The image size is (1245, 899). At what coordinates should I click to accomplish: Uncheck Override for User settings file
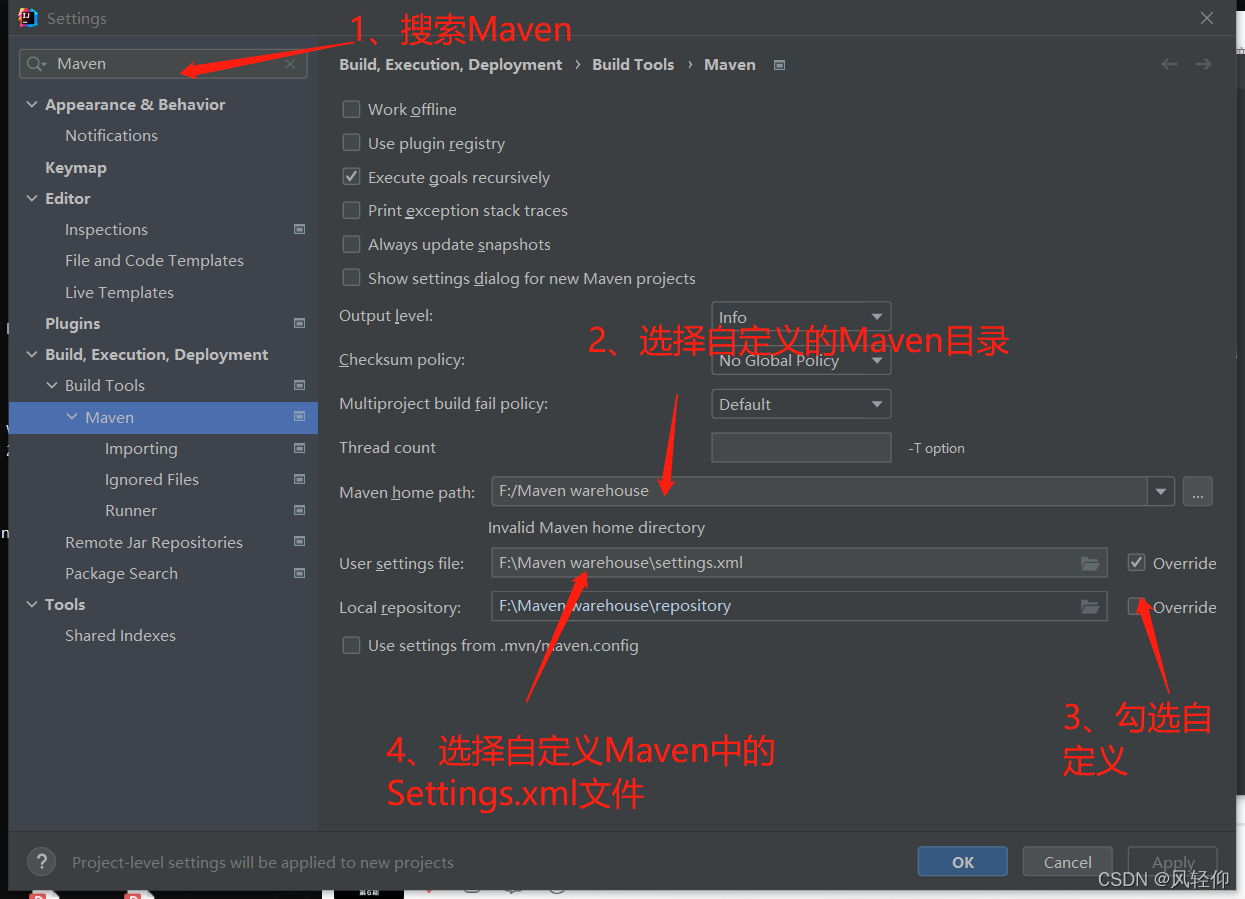coord(1136,562)
